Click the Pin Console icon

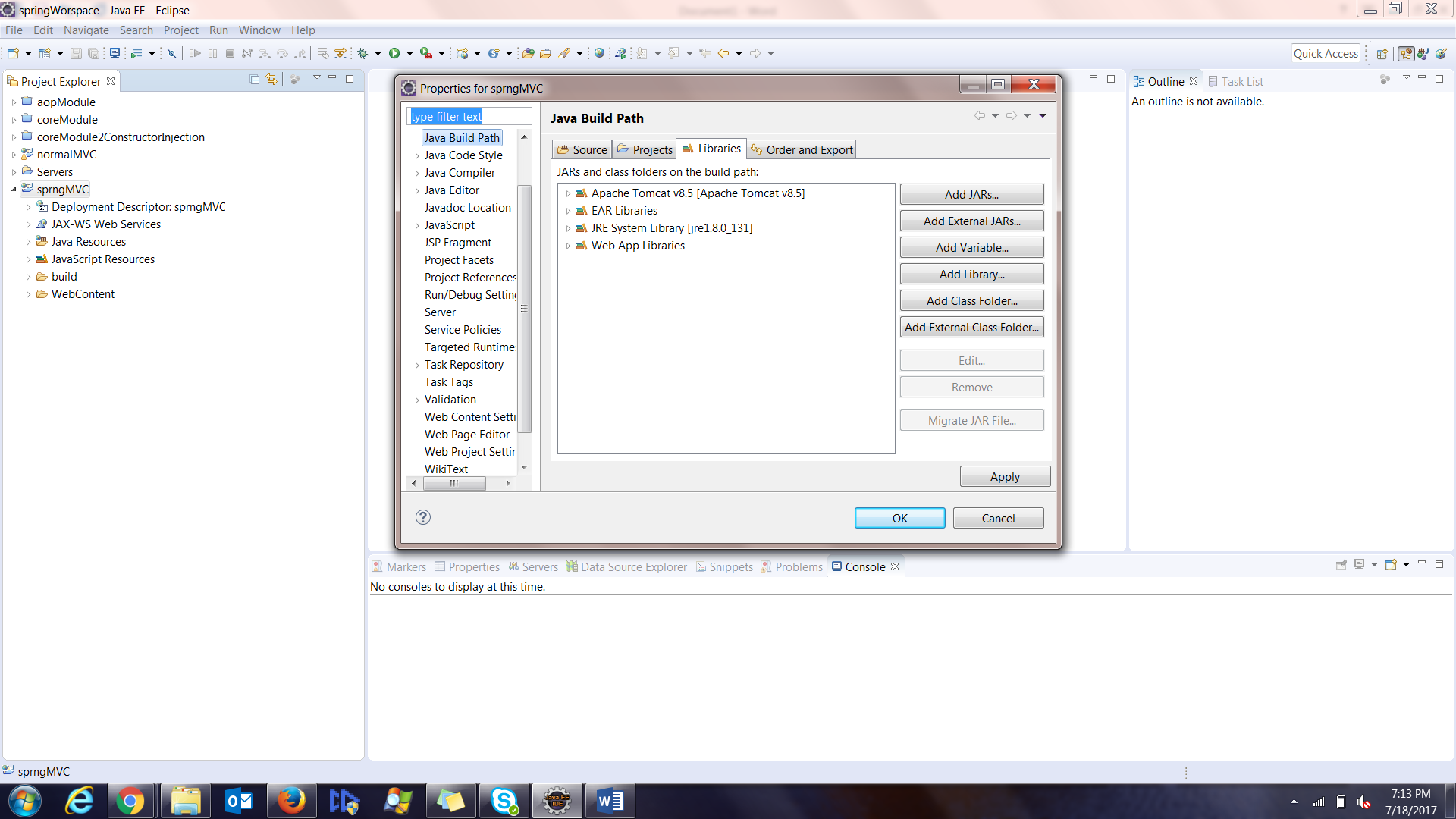click(1341, 565)
